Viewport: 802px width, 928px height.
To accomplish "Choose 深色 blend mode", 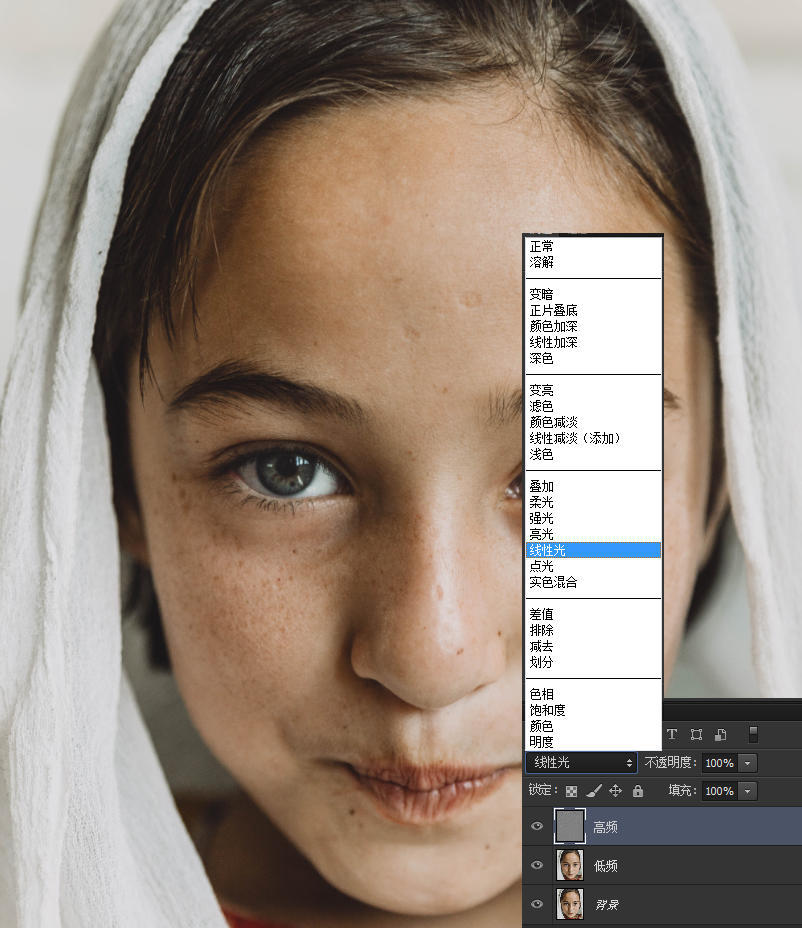I will coord(593,358).
